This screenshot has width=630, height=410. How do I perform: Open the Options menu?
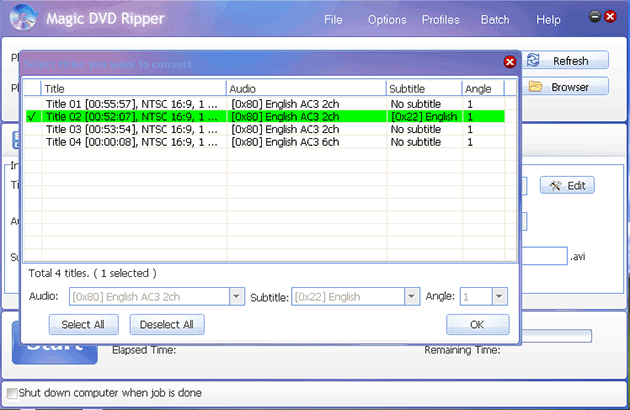pos(387,20)
